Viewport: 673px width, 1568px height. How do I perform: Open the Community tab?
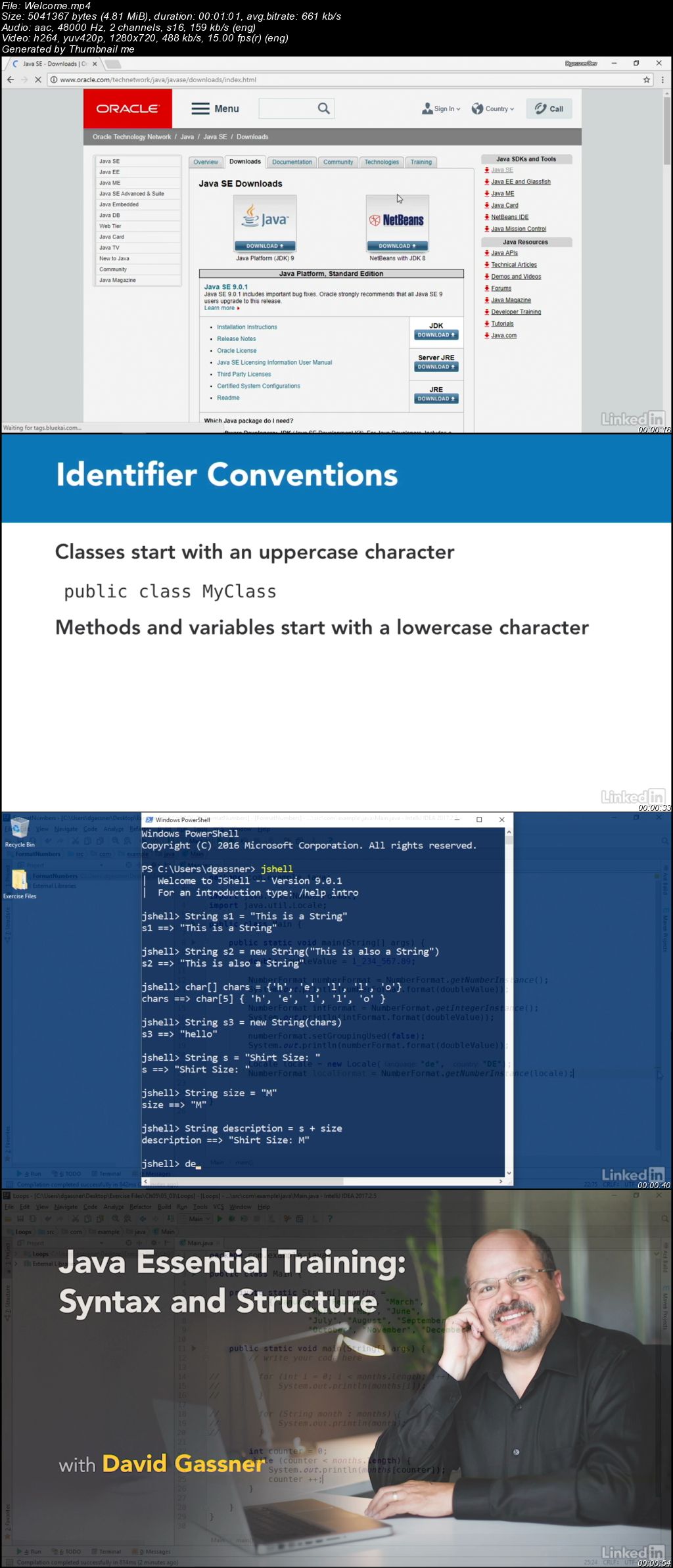[x=338, y=162]
